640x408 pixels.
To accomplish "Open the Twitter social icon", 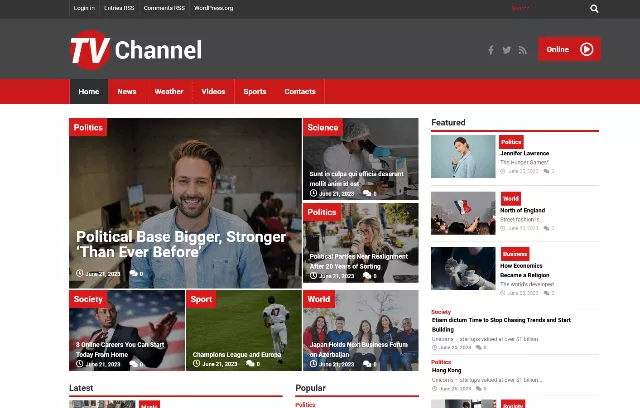I will click(x=507, y=50).
